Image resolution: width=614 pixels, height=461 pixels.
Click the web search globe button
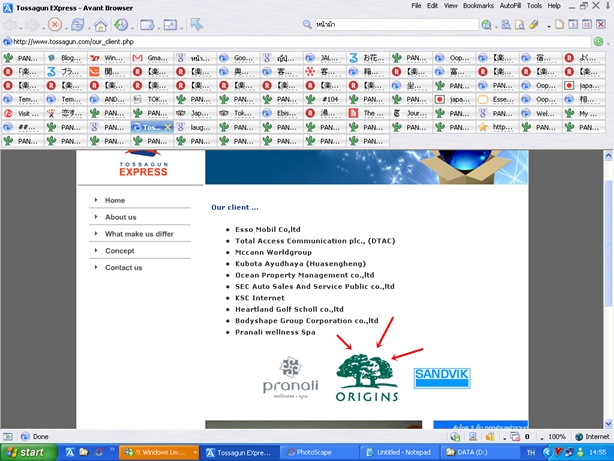coord(486,25)
